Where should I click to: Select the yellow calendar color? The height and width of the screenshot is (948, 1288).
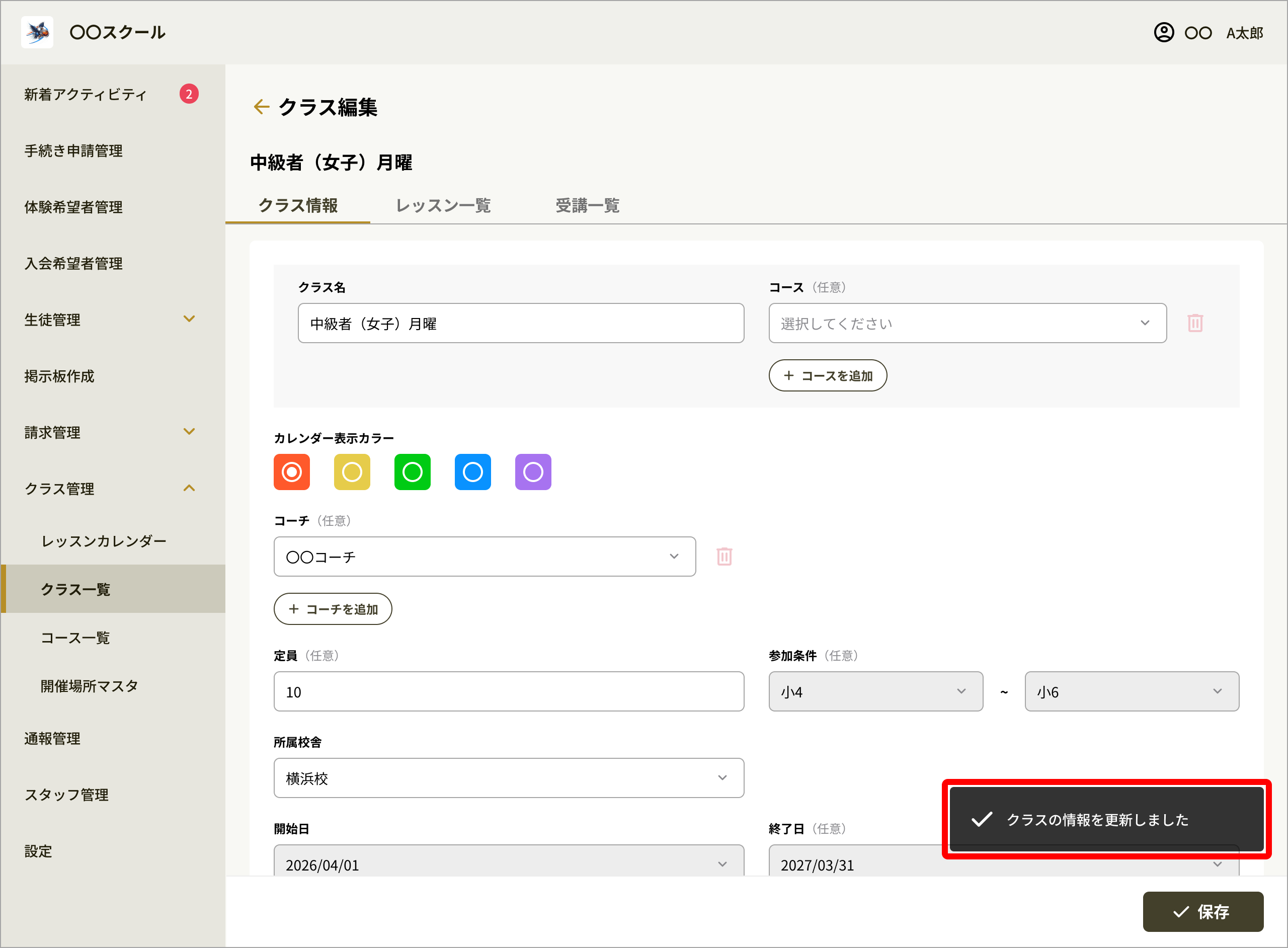pyautogui.click(x=352, y=472)
